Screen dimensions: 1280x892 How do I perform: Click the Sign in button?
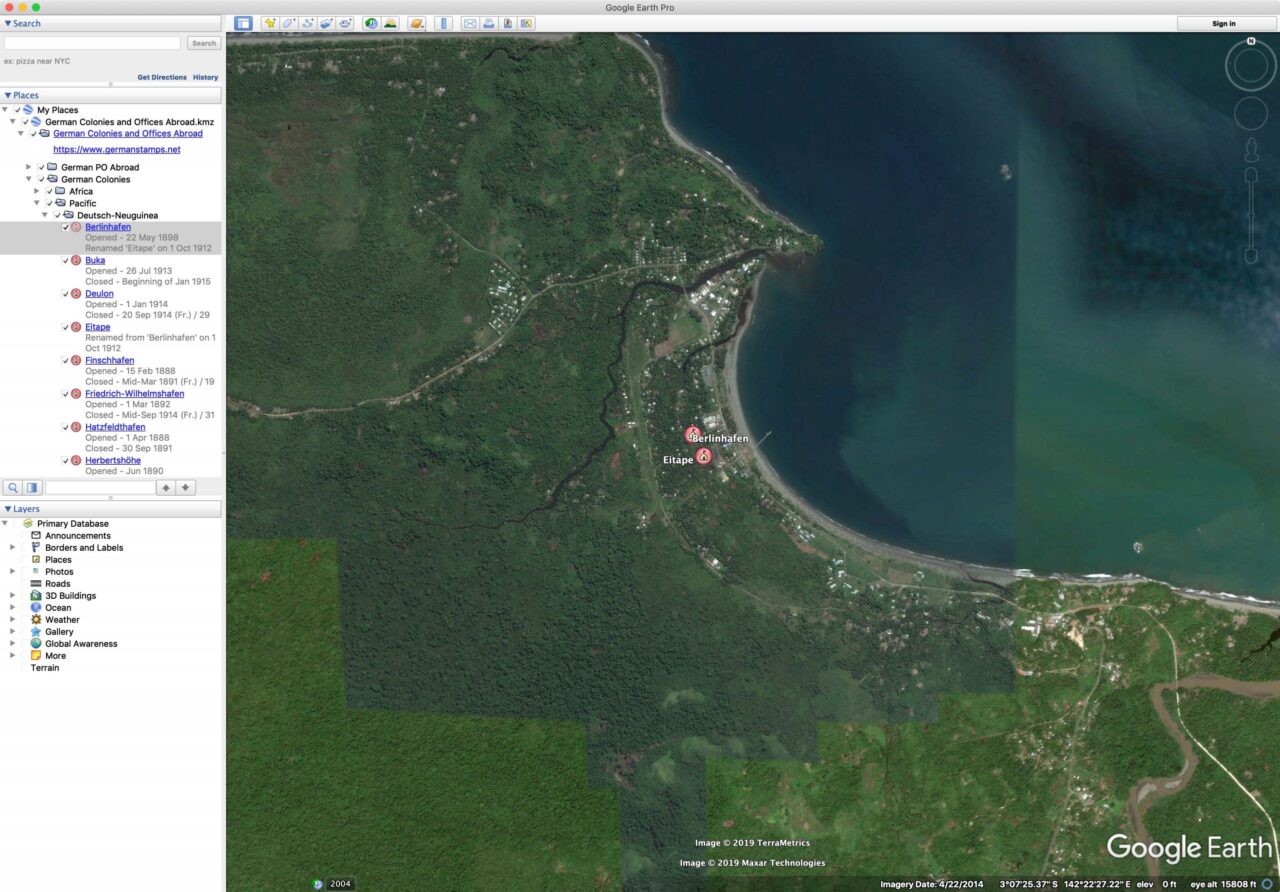(x=1223, y=23)
